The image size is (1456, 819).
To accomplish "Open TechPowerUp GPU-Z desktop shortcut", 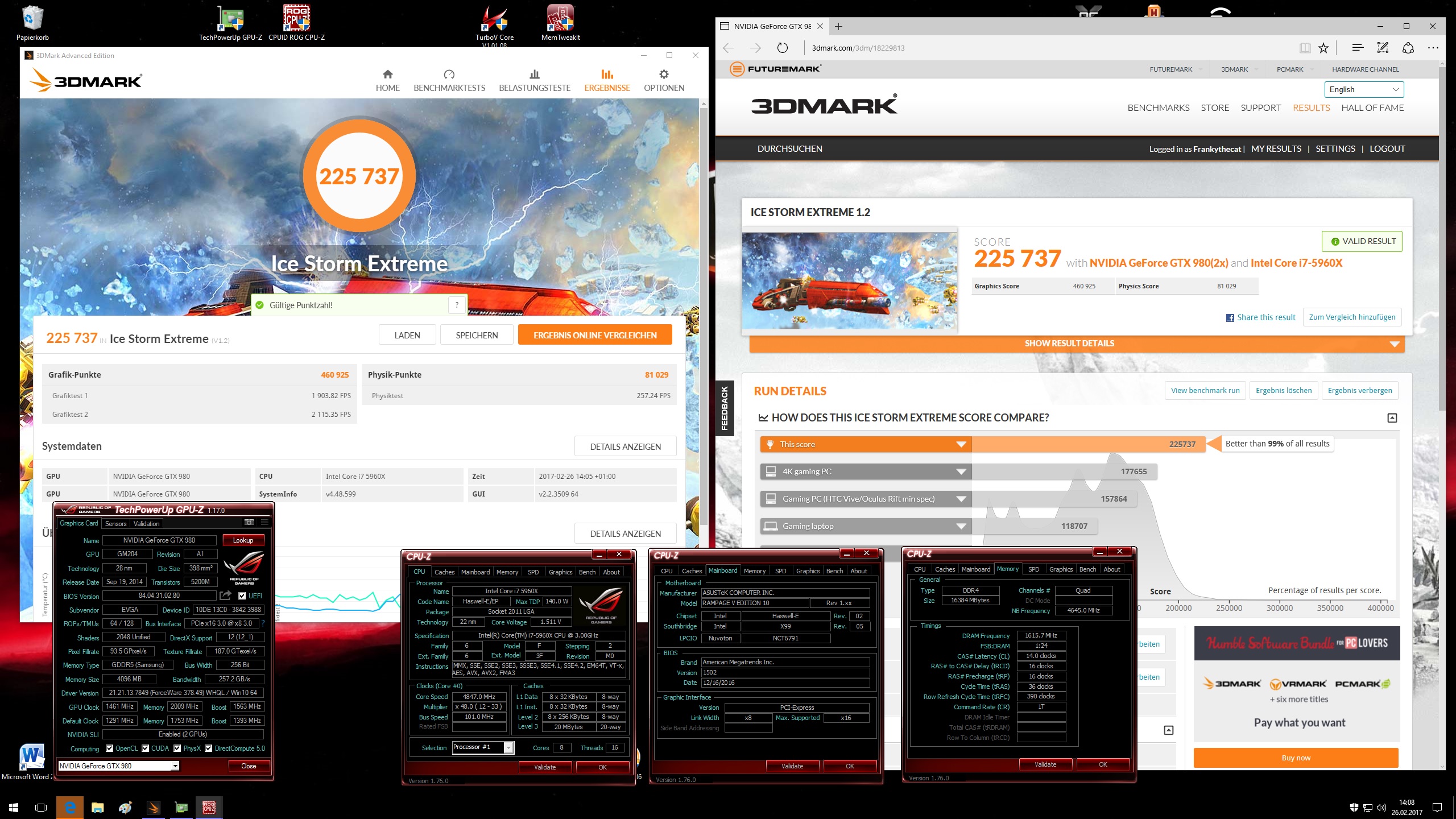I will pos(230,23).
